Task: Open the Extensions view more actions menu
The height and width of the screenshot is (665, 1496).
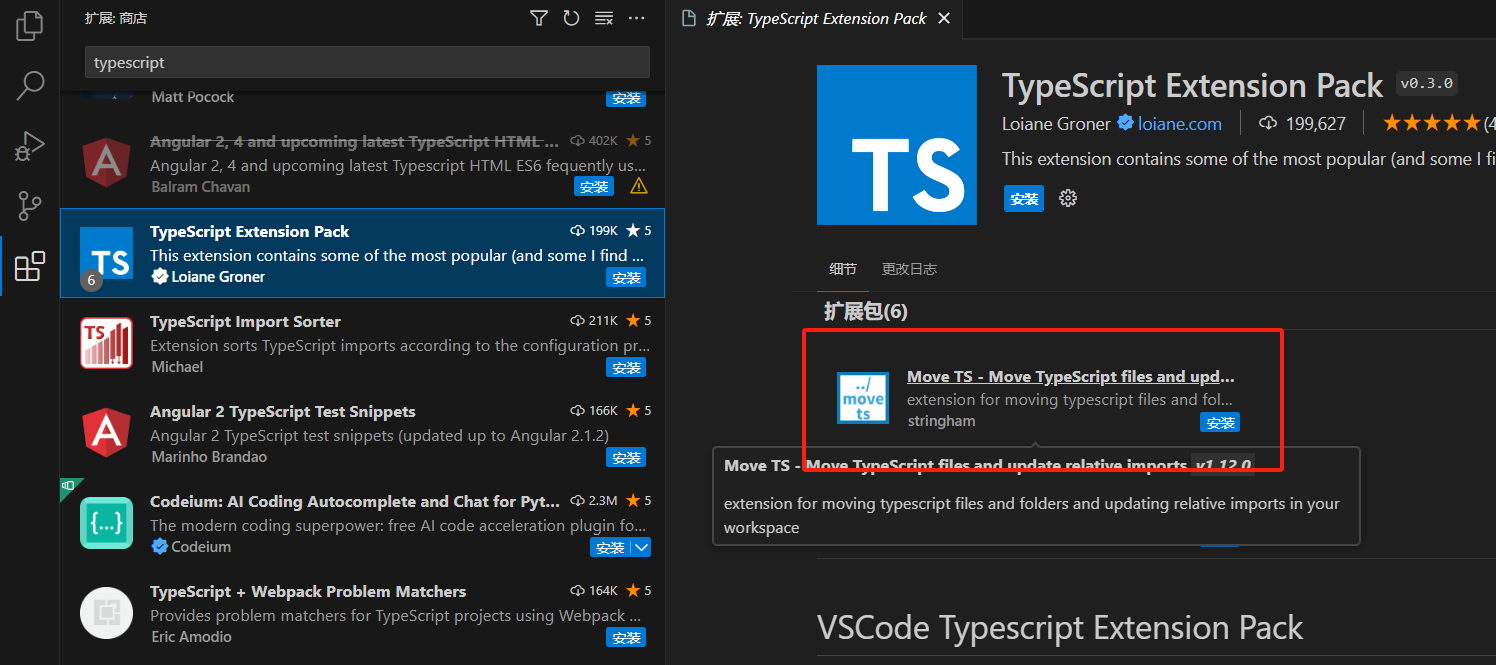Action: (x=636, y=18)
